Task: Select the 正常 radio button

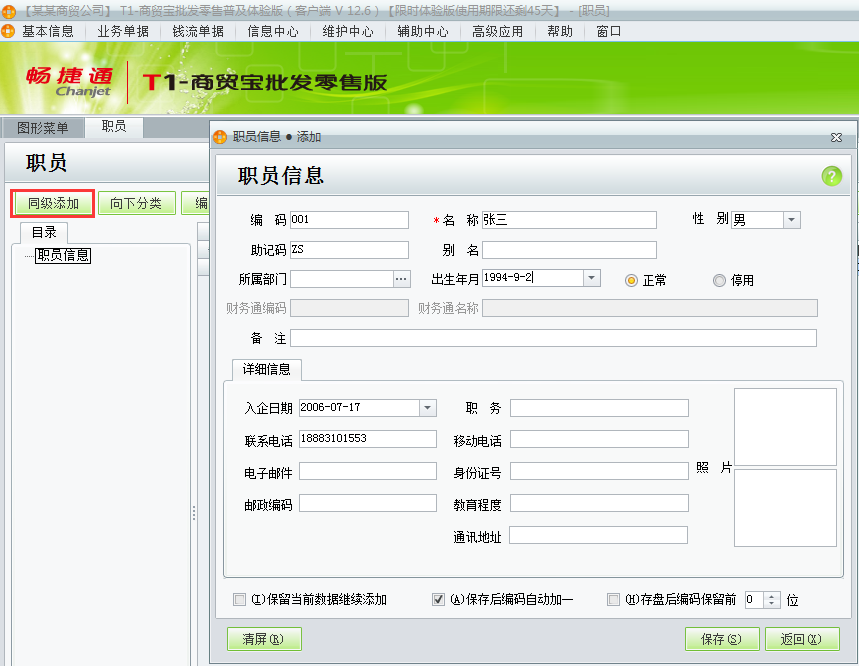Action: click(x=631, y=279)
